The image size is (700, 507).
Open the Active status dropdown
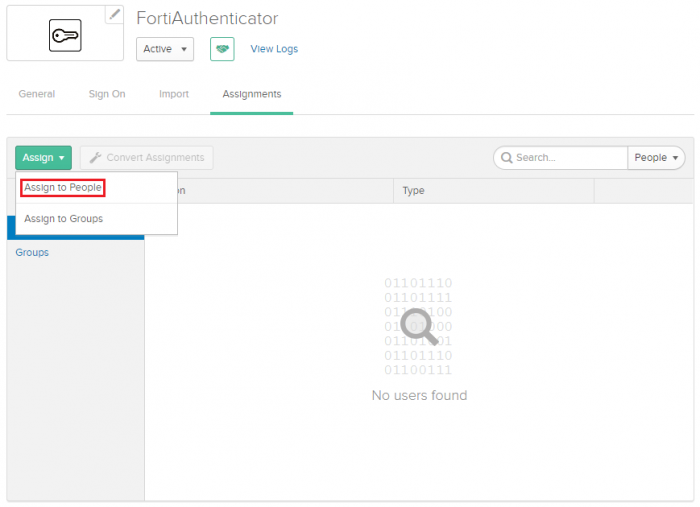pos(165,49)
